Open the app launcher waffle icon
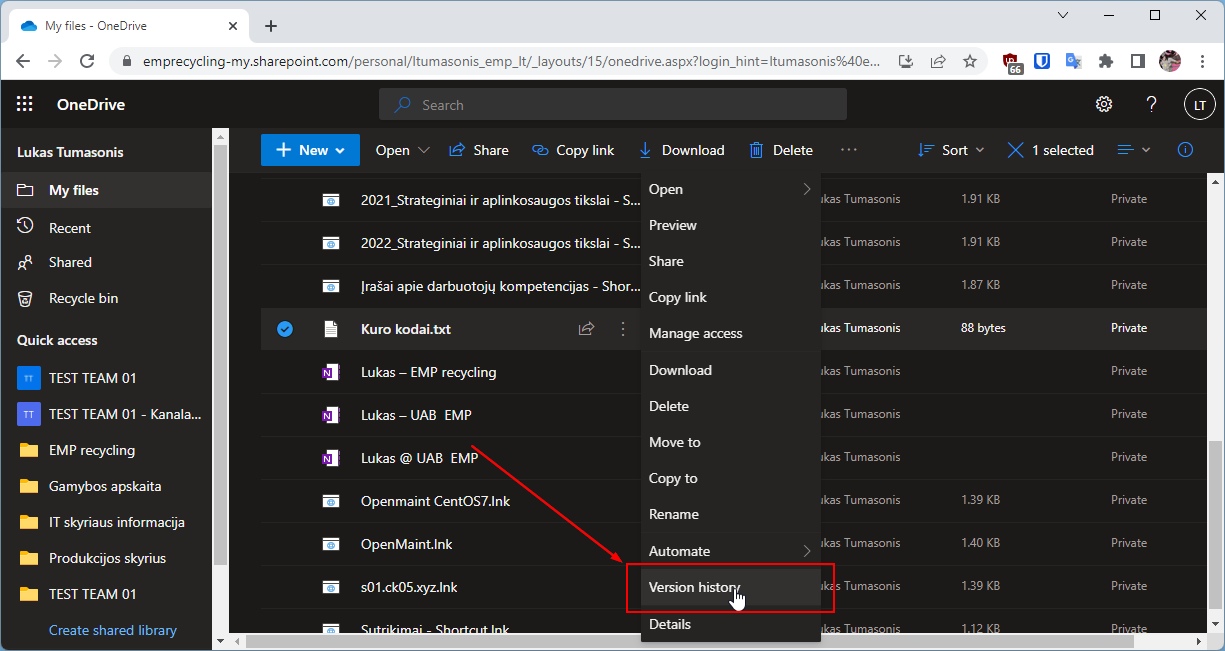Screen dimensions: 1225x651 click(x=25, y=105)
